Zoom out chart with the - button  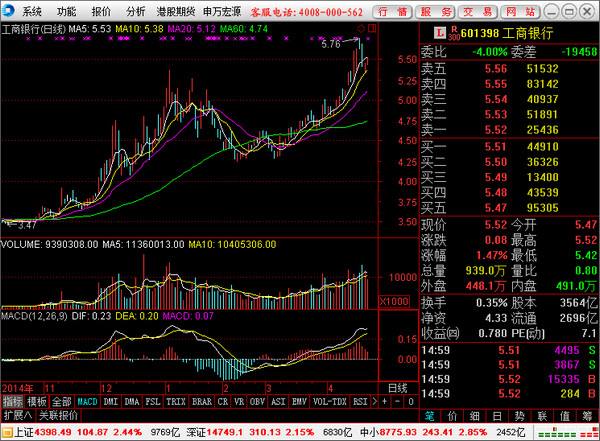pyautogui.click(x=398, y=402)
